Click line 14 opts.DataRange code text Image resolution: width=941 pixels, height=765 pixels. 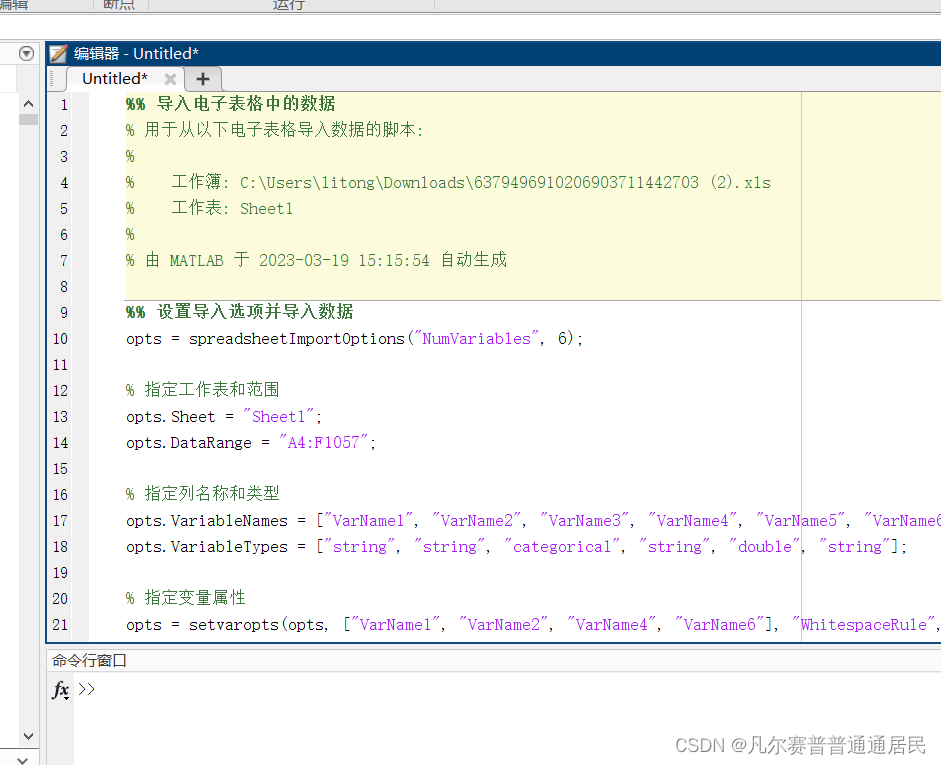coord(250,443)
